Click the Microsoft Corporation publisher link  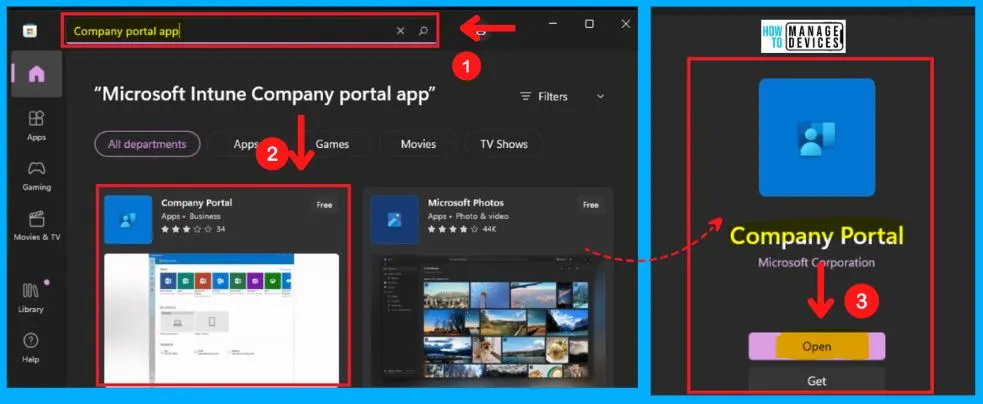point(816,262)
